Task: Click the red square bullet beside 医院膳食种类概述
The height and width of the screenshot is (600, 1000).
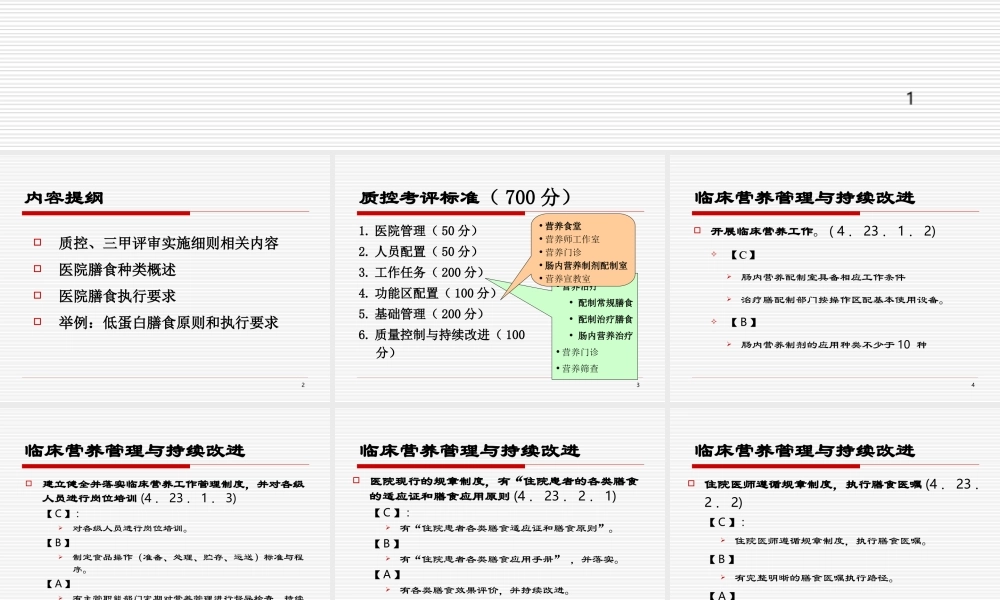Action: pyautogui.click(x=37, y=269)
